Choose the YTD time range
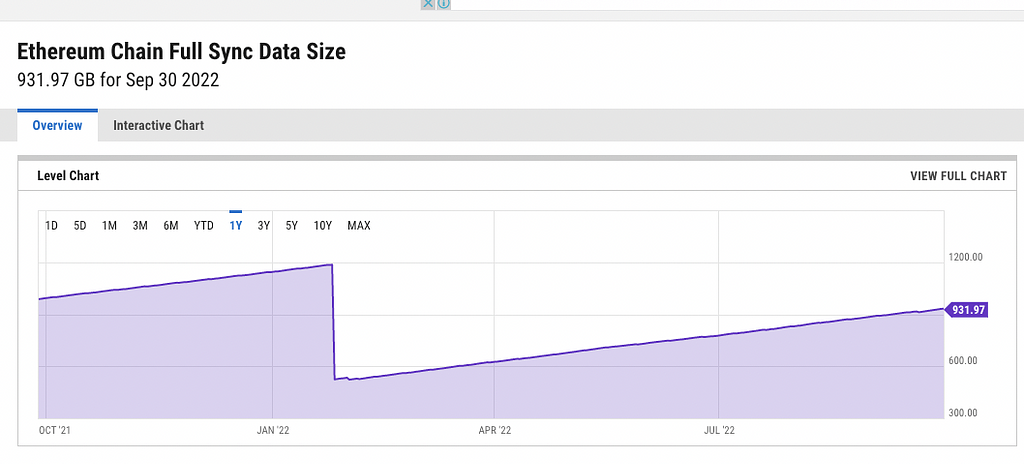Image resolution: width=1024 pixels, height=464 pixels. click(204, 226)
